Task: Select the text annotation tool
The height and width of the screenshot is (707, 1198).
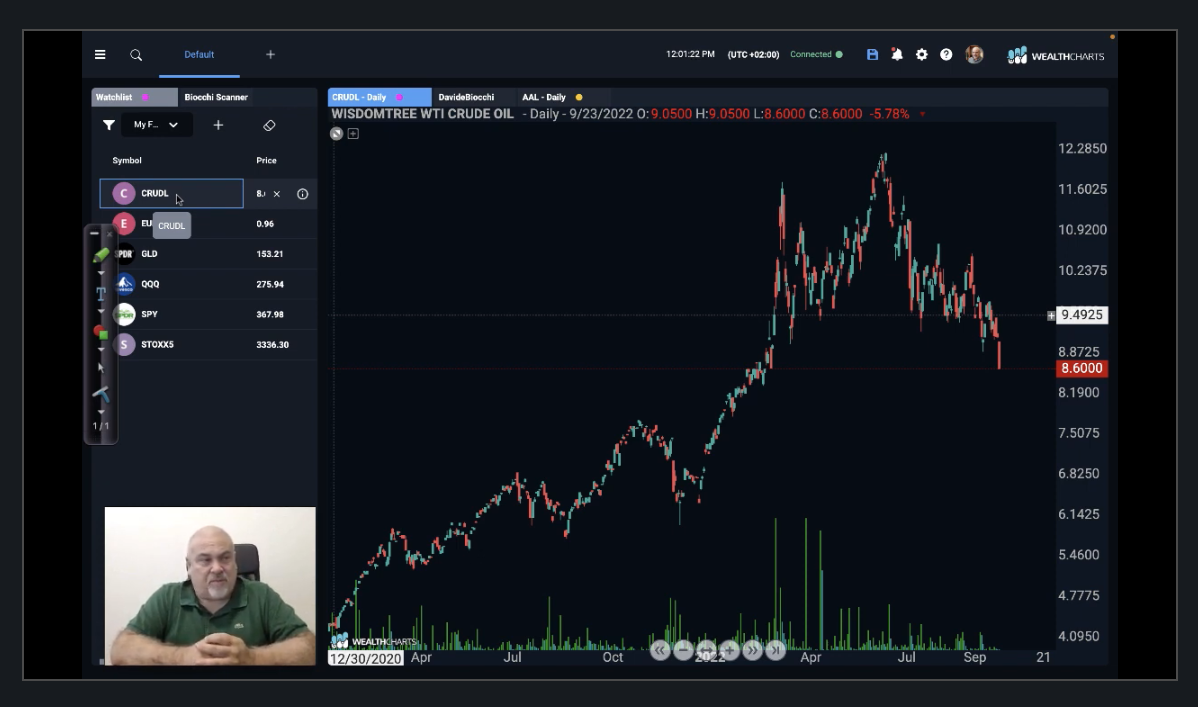Action: click(101, 294)
